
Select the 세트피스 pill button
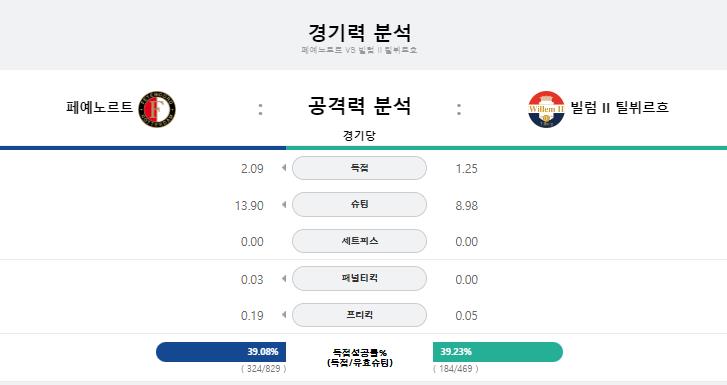pyautogui.click(x=359, y=241)
